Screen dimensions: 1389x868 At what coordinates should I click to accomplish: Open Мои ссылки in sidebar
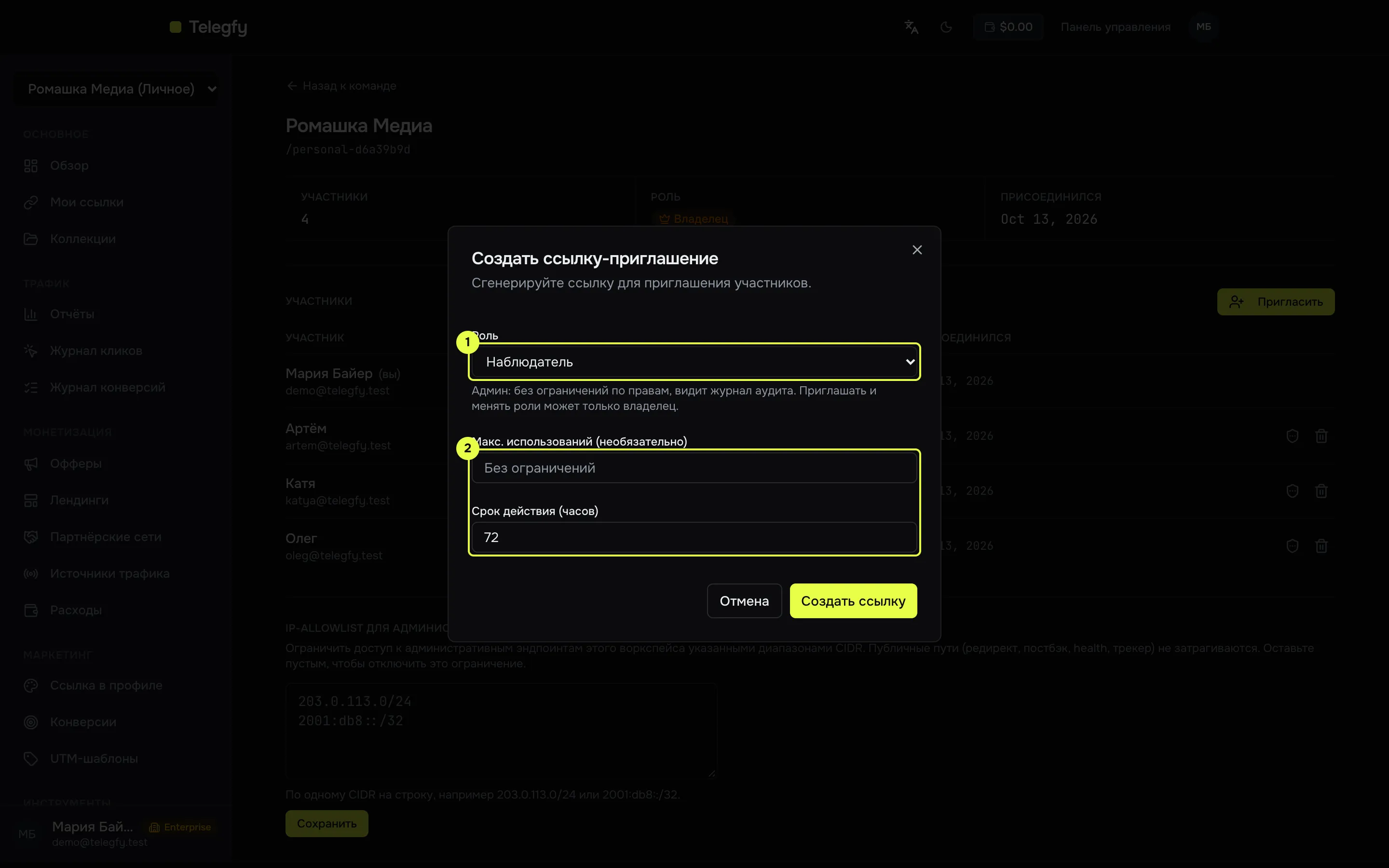[x=86, y=202]
